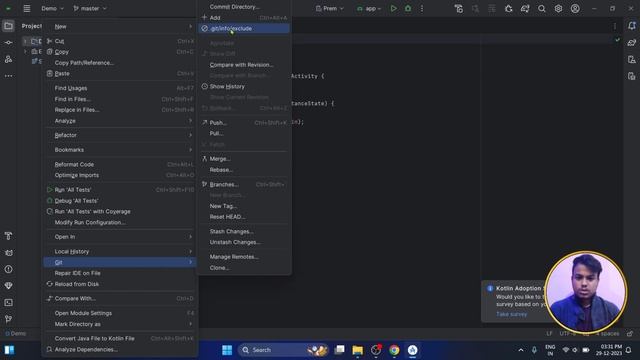Open the Project tool window icon
640x360 pixels.
[x=8, y=26]
